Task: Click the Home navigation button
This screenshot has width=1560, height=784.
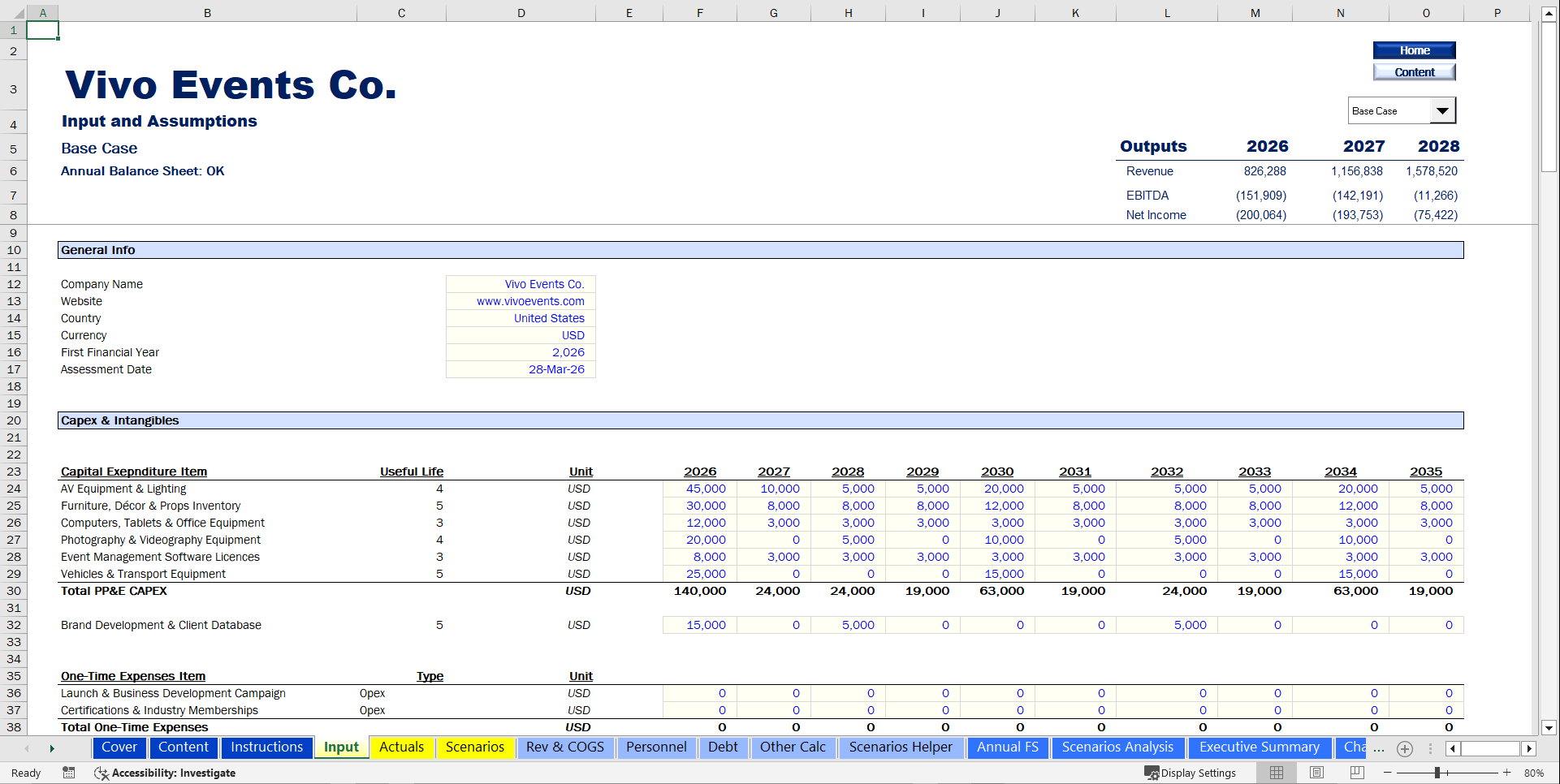Action: click(x=1414, y=50)
